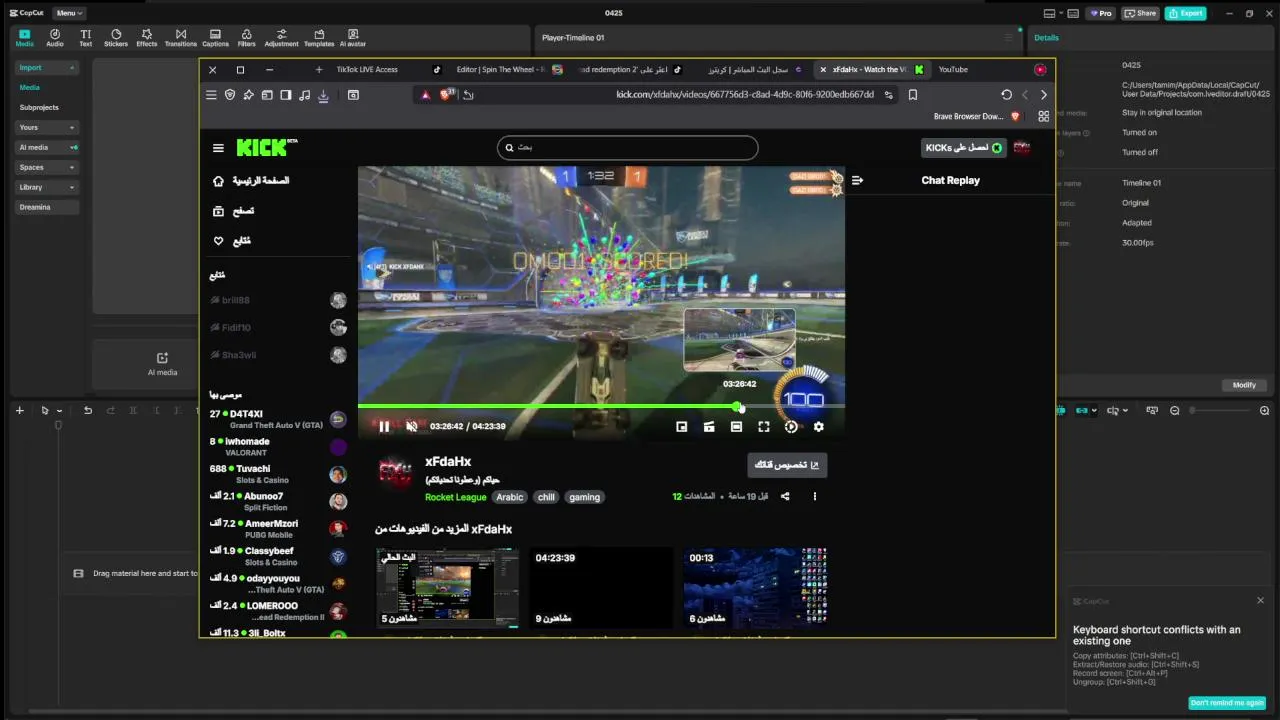Open Kick hamburger sidebar menu
Screen dimensions: 1280x720
tap(218, 148)
